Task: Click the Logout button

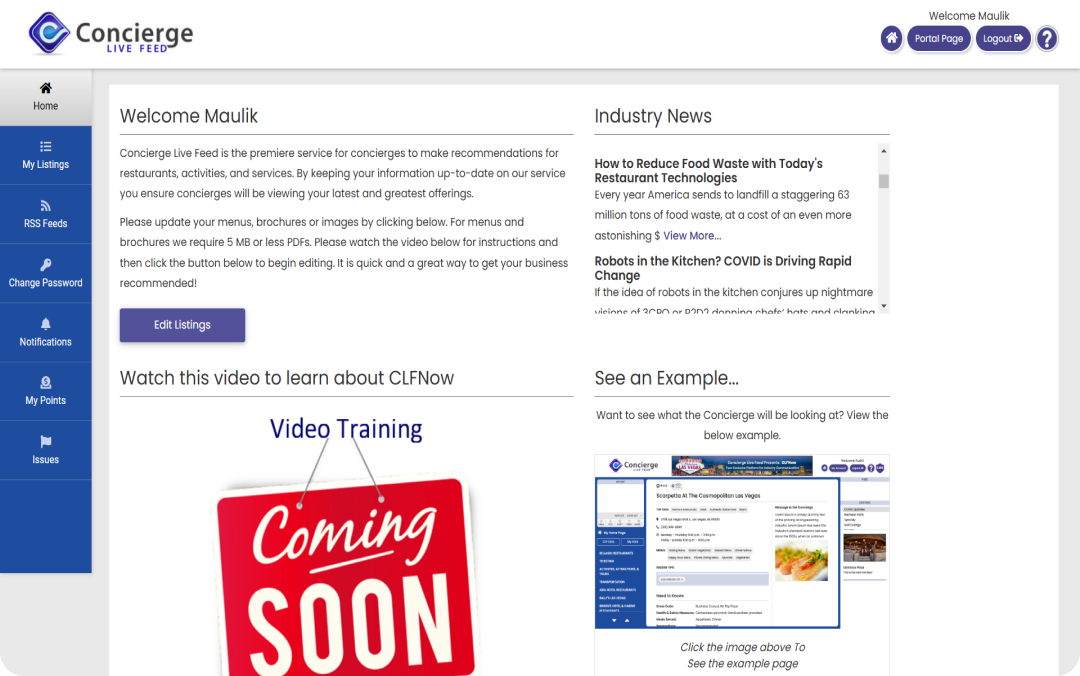Action: 1003,39
